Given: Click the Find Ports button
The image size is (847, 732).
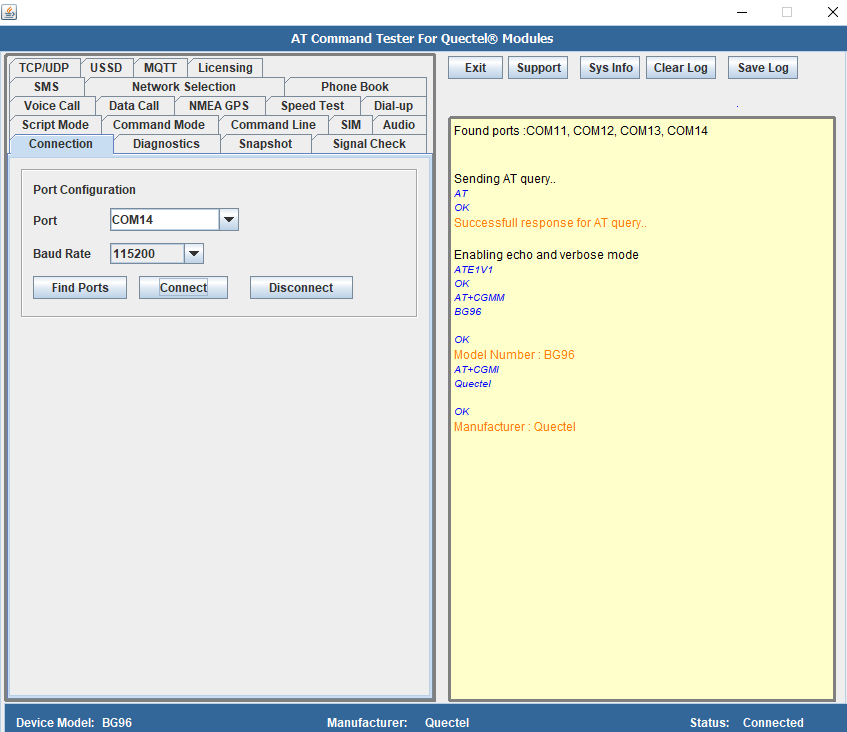Looking at the screenshot, I should pyautogui.click(x=80, y=287).
